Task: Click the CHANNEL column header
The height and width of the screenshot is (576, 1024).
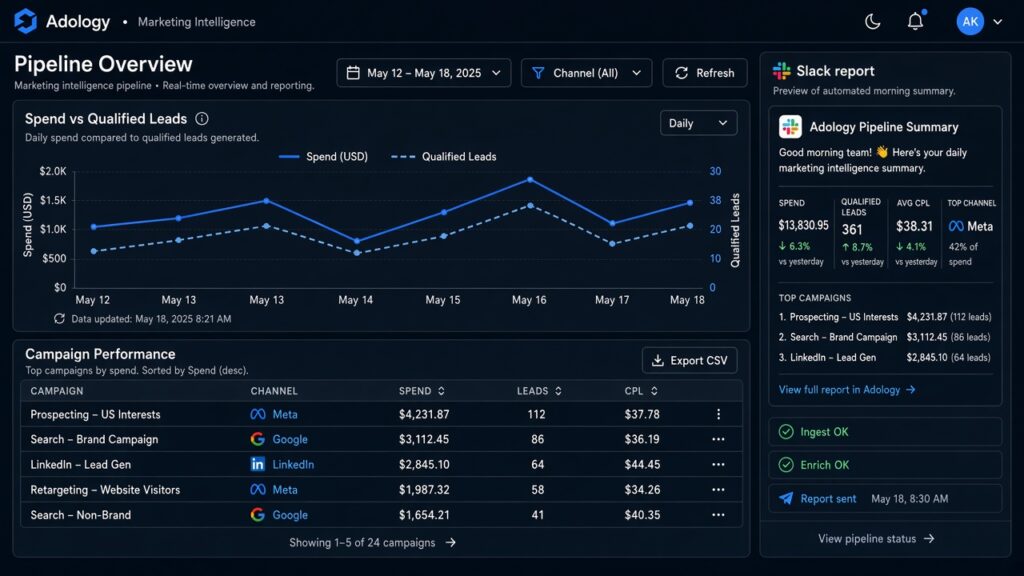Action: 274,391
